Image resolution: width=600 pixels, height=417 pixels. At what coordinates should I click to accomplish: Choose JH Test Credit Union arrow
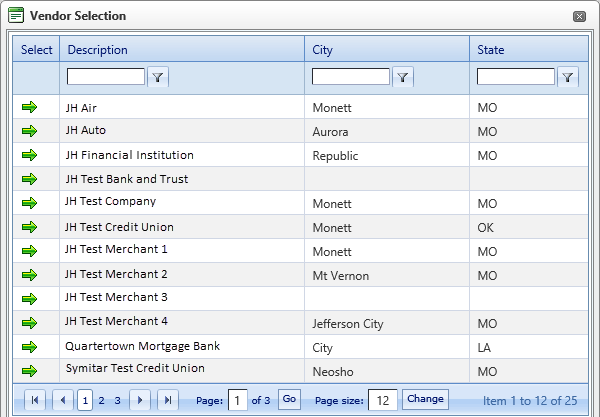click(x=29, y=227)
